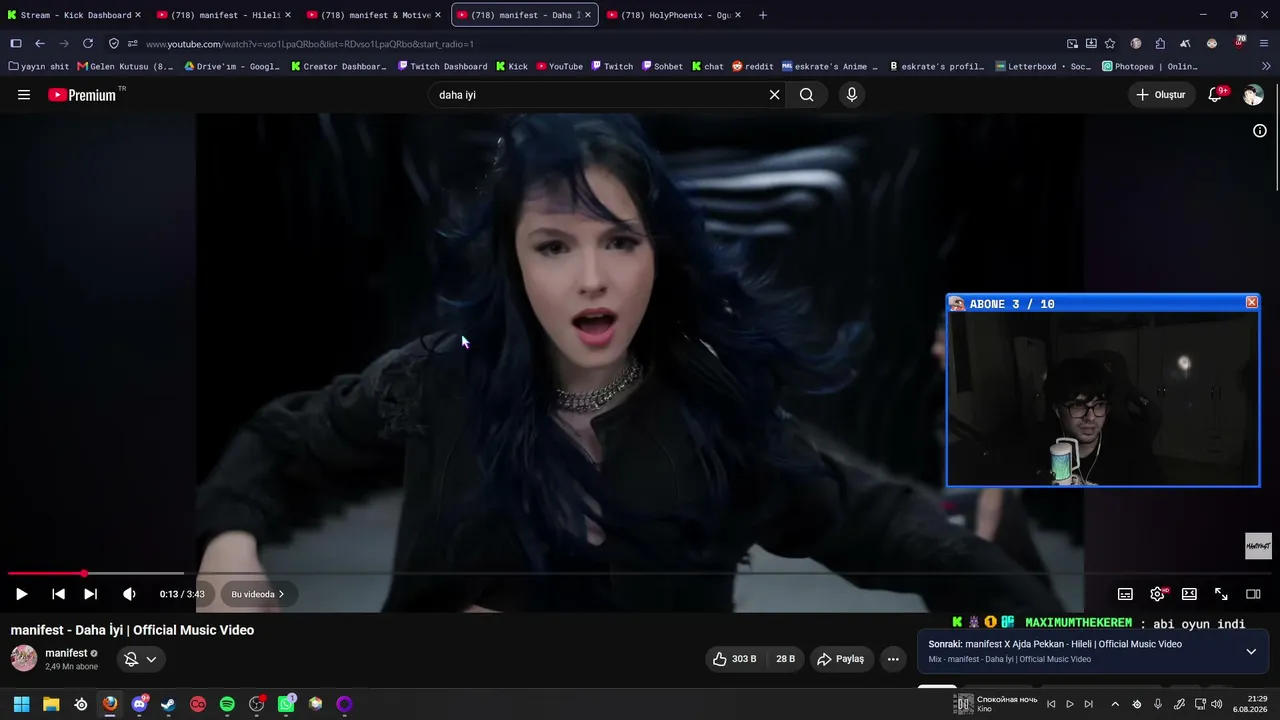
Task: Open Gelen Kutusu Gmail bookmark
Action: coord(125,67)
